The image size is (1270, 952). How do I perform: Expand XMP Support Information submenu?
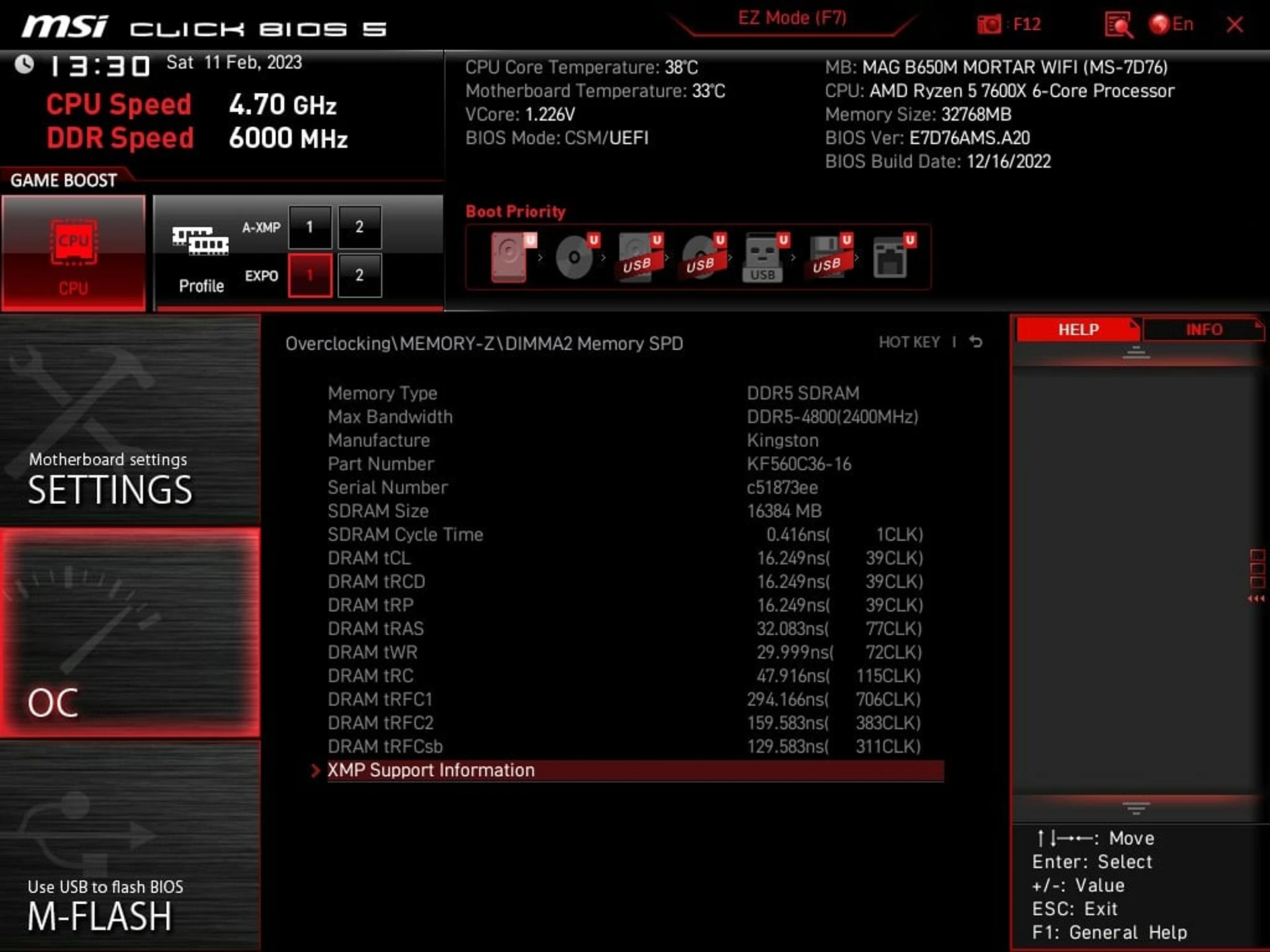coord(635,770)
